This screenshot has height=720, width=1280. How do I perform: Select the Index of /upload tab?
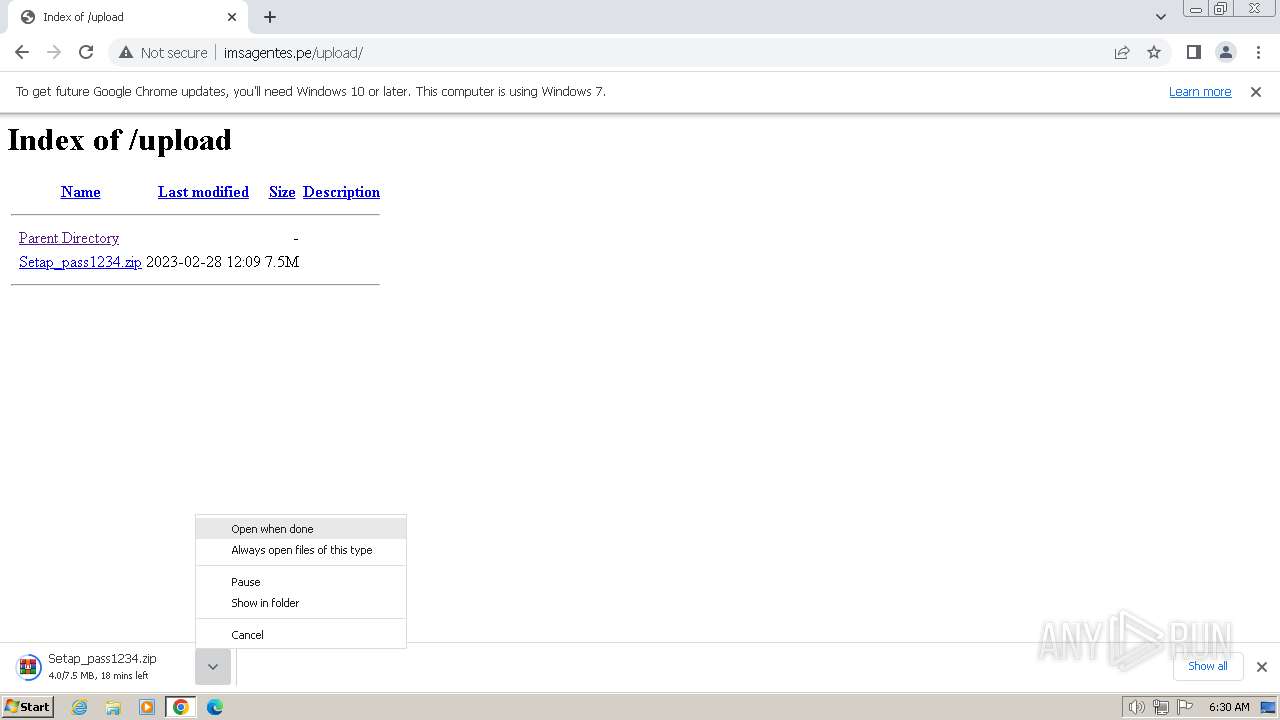[x=128, y=17]
